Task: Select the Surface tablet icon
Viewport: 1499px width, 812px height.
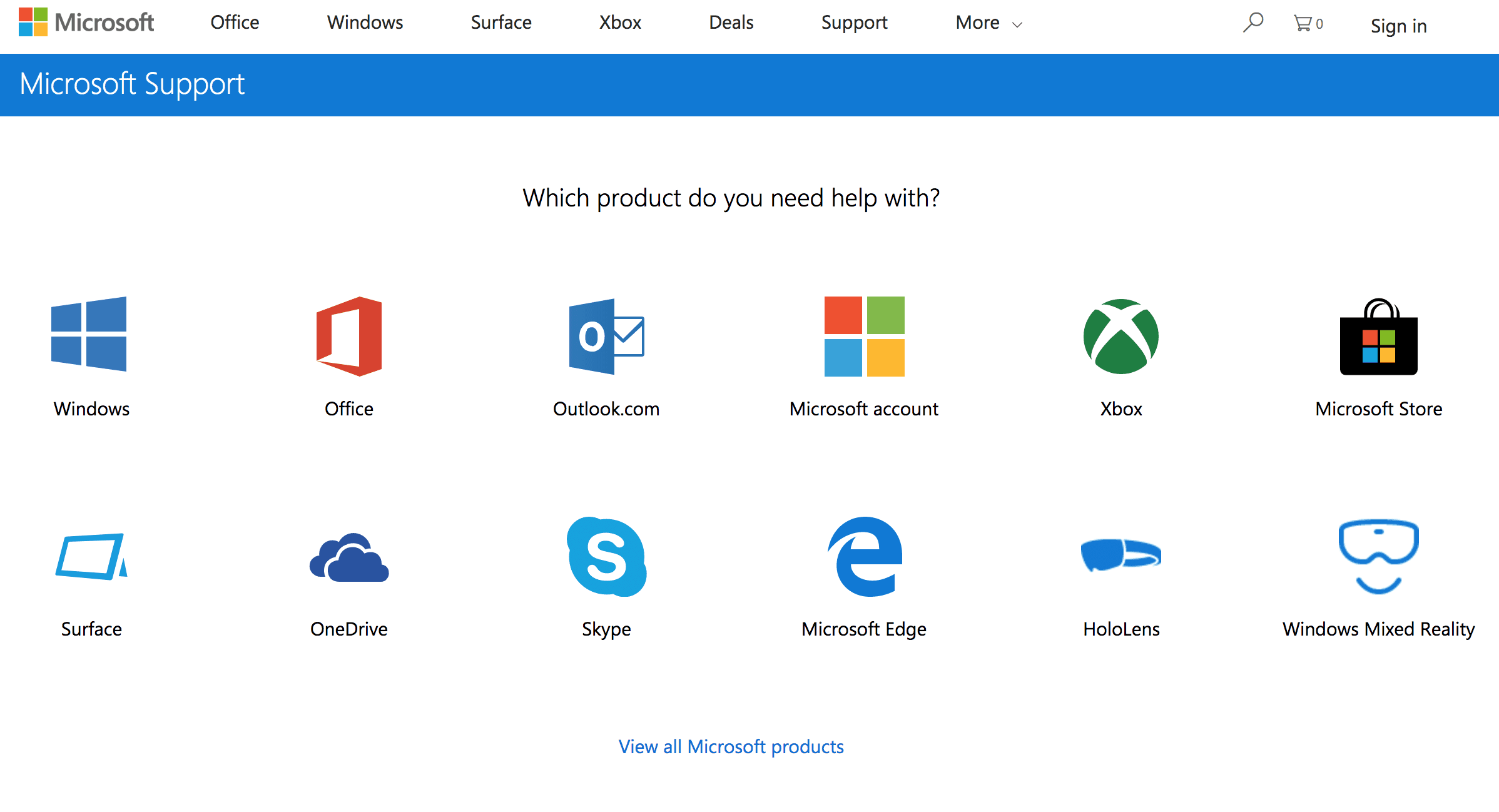Action: [91, 556]
